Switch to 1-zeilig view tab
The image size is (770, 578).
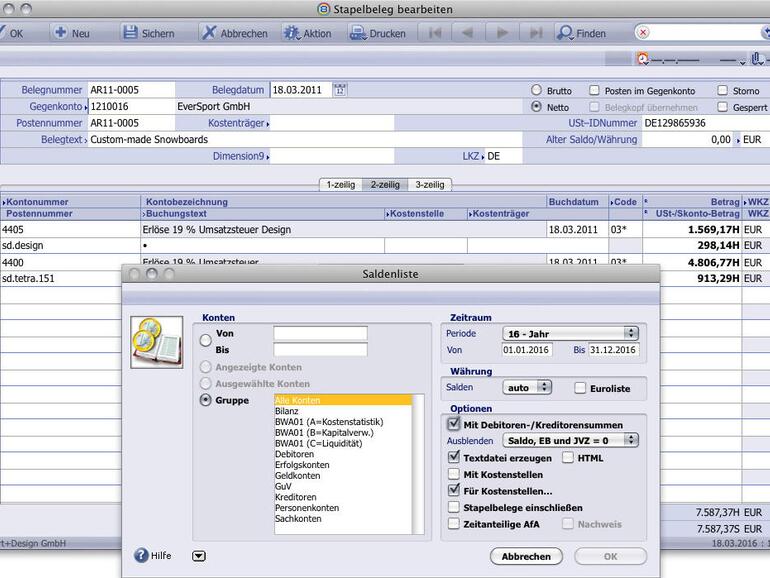click(341, 185)
